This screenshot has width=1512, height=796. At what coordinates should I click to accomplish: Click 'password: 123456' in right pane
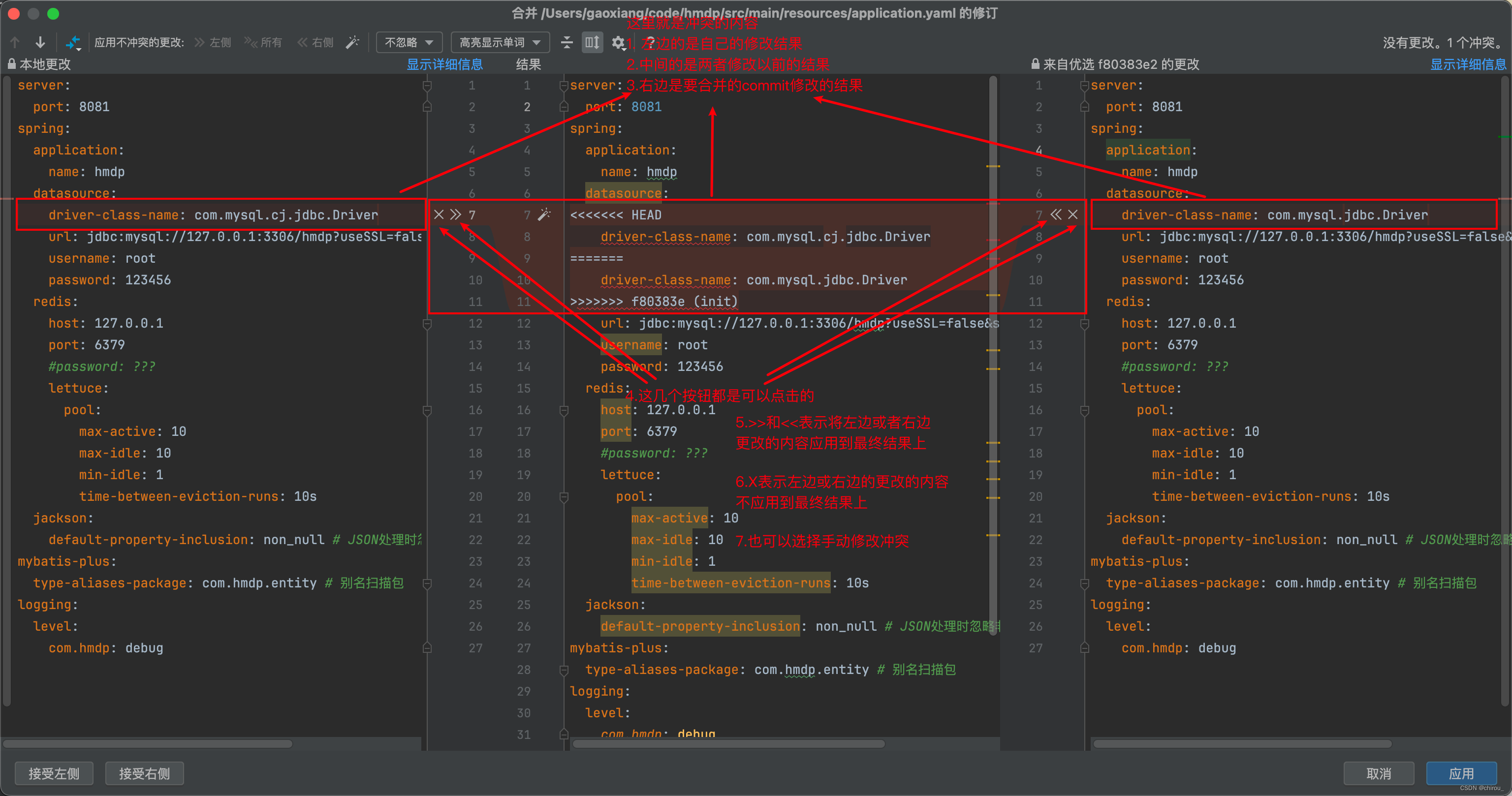[x=1182, y=280]
